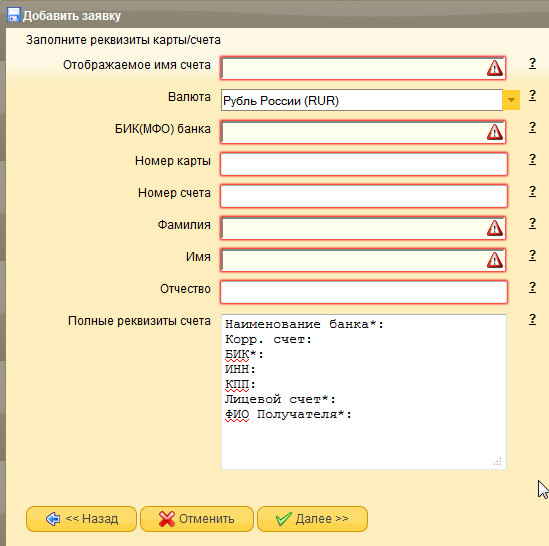Click warning icon in Отображаемое имя счета field

point(494,68)
